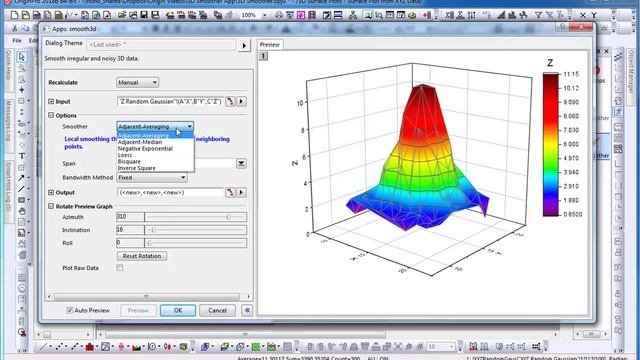Image resolution: width=640 pixels, height=360 pixels.
Task: Expand the Input section
Action: (x=51, y=101)
